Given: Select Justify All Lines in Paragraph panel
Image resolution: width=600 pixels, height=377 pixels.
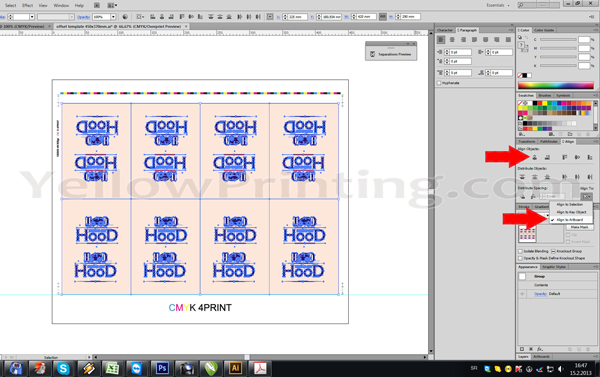Looking at the screenshot, I should (508, 39).
